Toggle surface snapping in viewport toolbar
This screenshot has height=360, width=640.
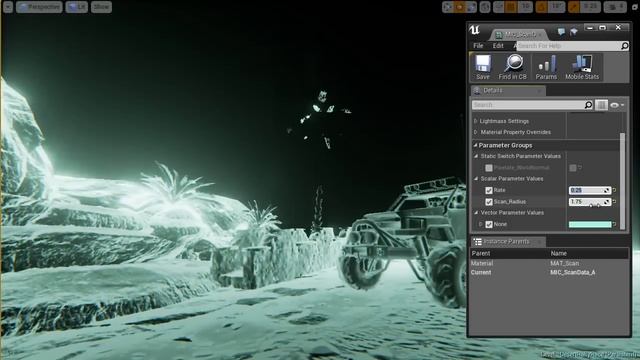pyautogui.click(x=498, y=7)
